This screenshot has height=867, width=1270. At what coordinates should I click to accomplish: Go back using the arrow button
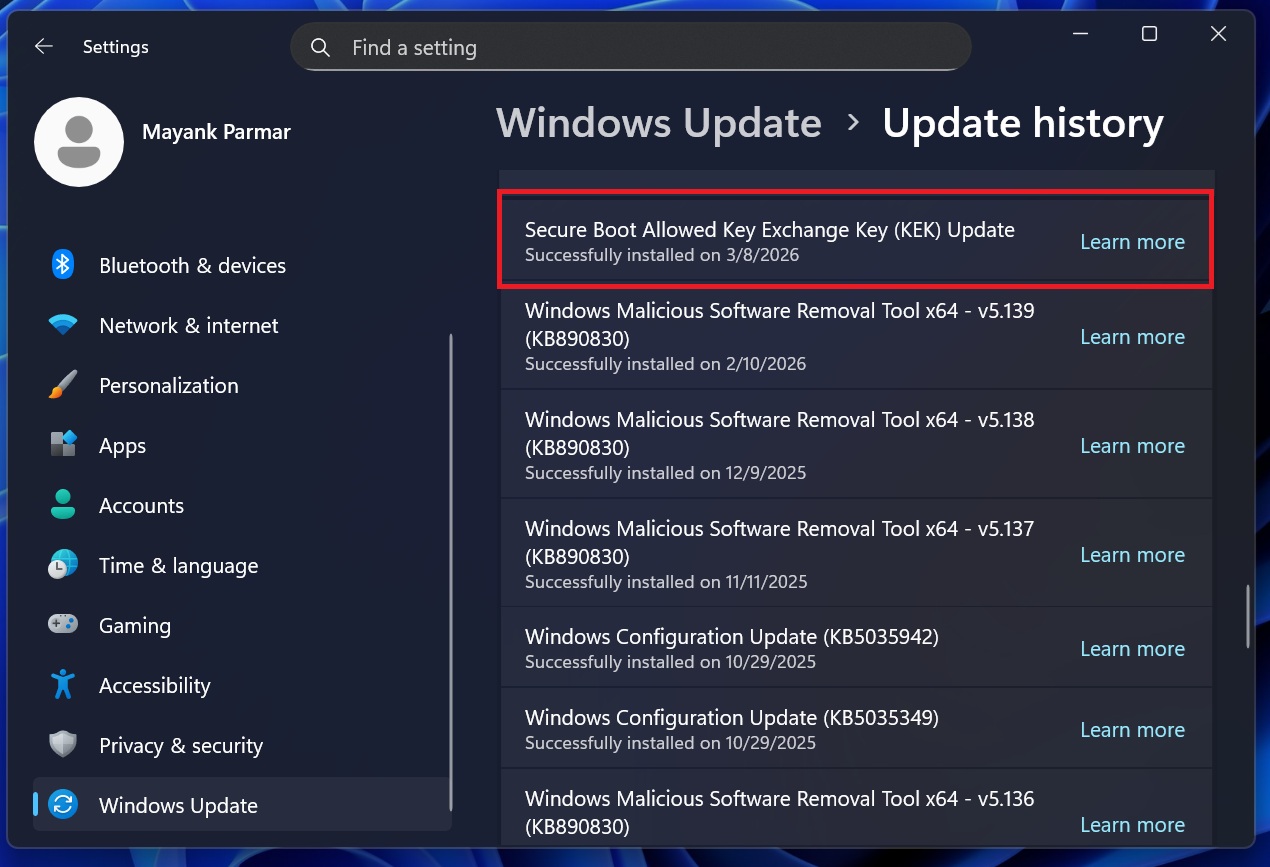[43, 46]
